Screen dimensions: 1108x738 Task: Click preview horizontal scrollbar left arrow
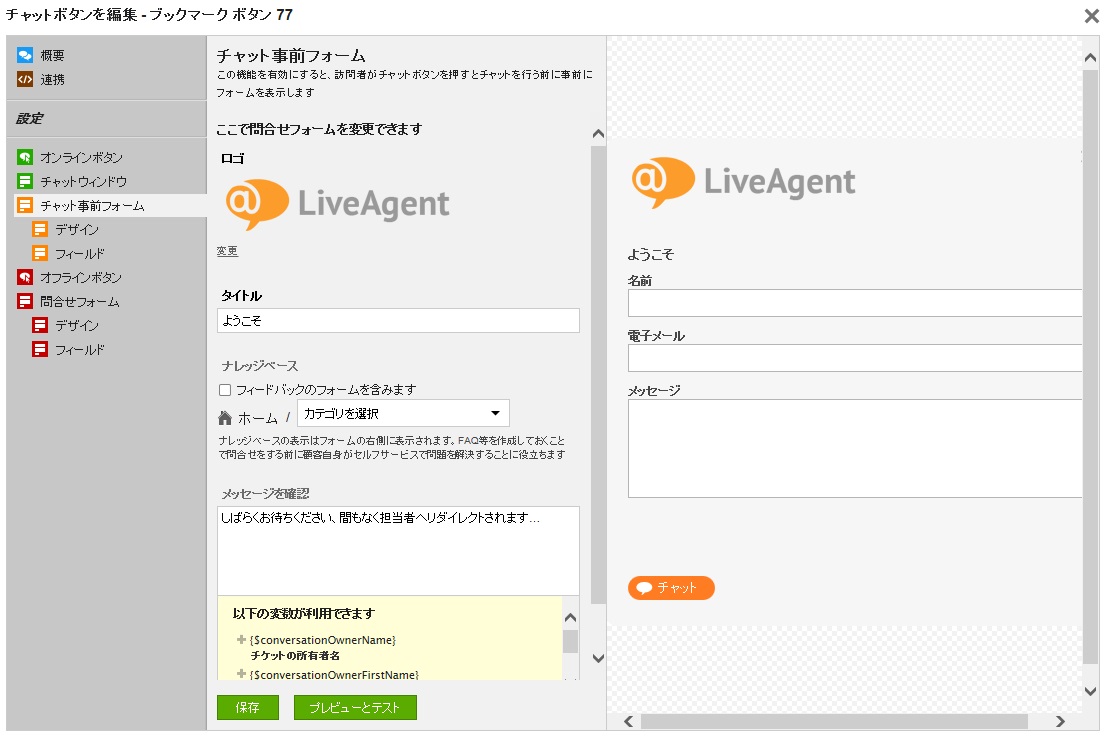point(629,721)
